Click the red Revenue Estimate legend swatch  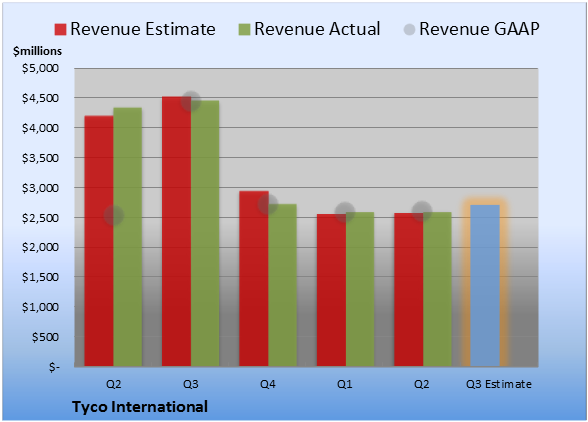coord(60,30)
